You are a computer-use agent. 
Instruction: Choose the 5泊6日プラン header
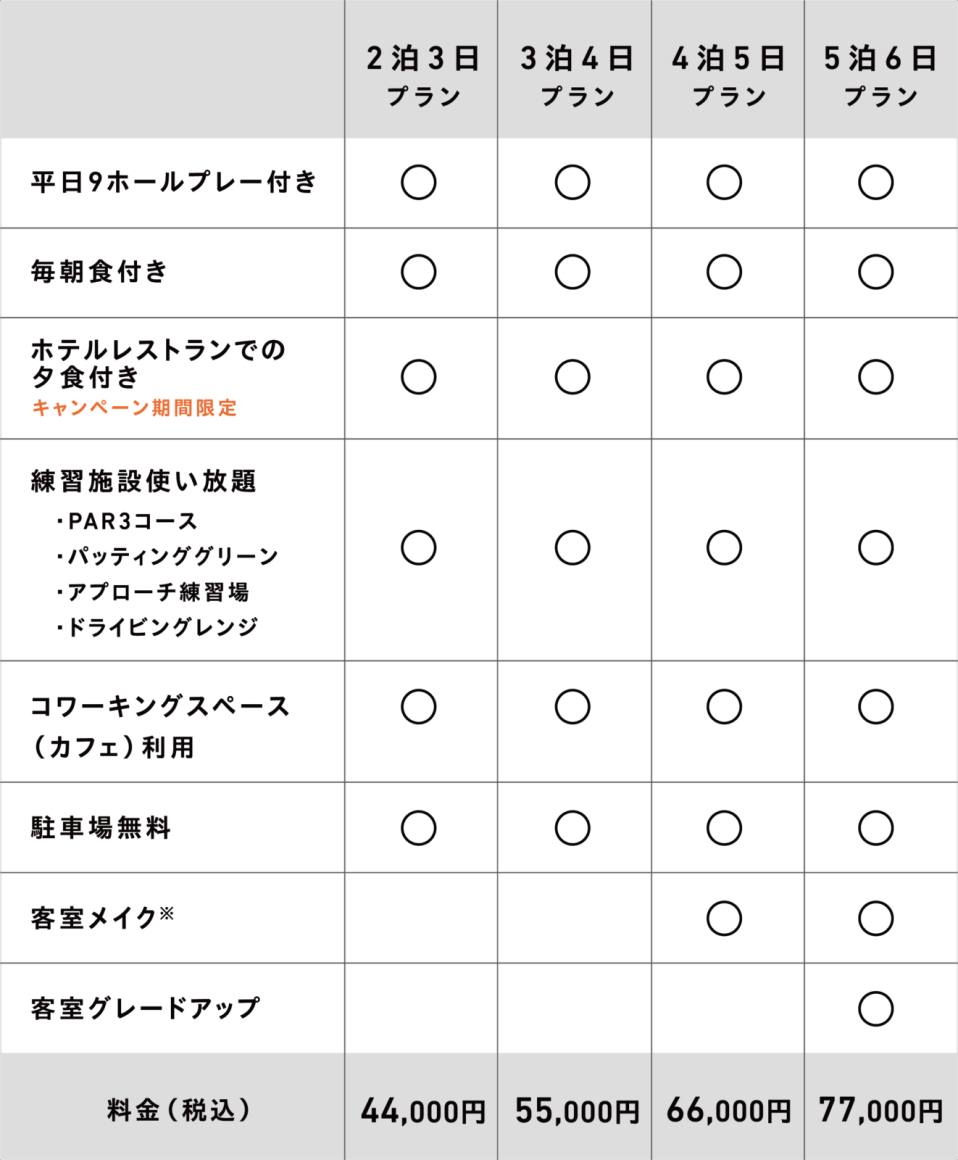[880, 76]
